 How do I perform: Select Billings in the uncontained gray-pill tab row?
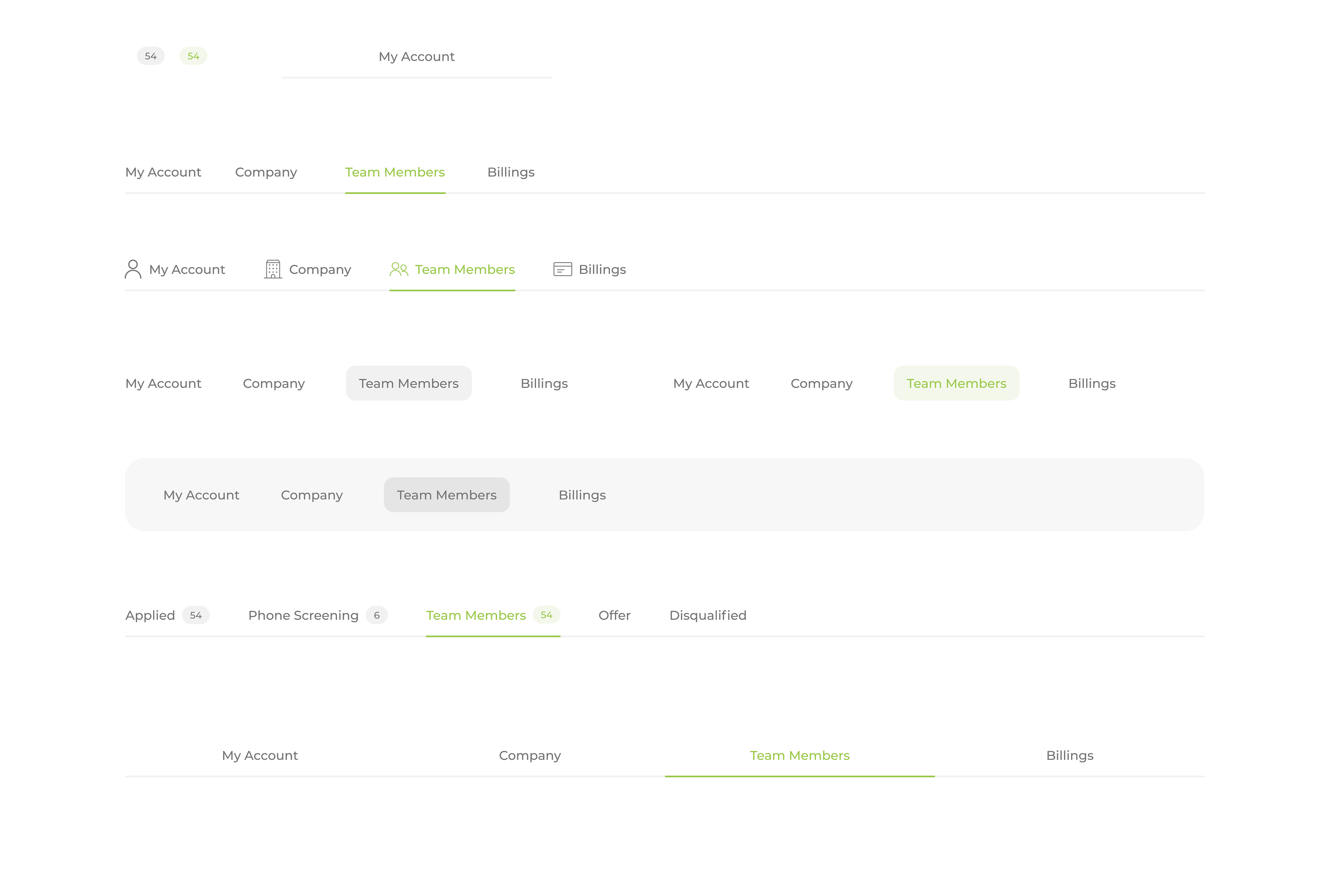(544, 383)
